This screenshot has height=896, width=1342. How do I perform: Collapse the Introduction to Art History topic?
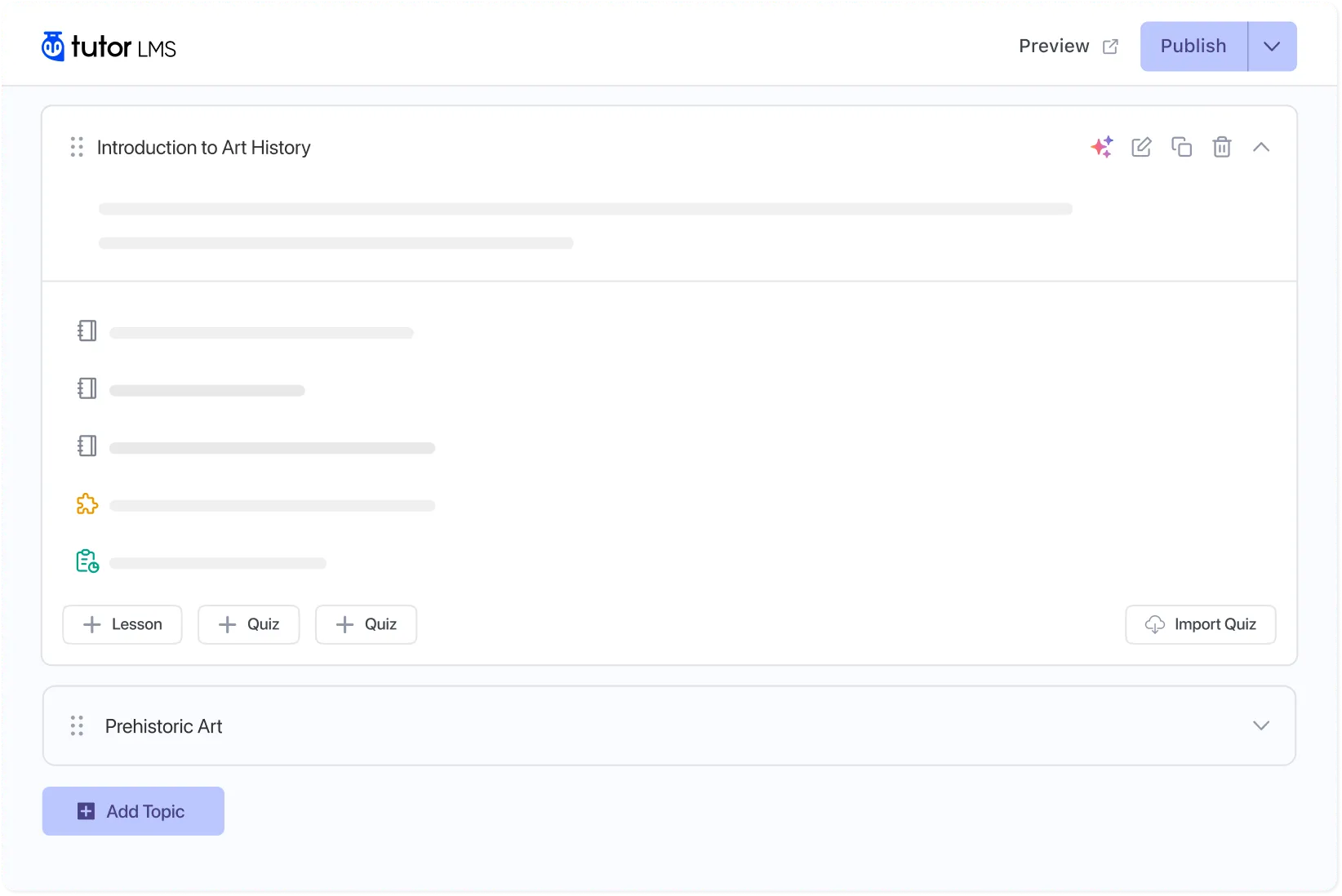coord(1261,147)
